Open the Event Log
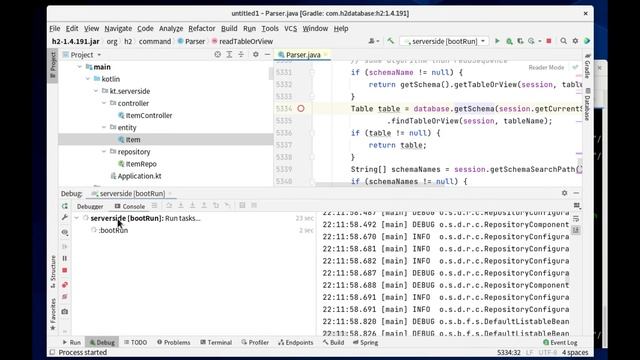Image resolution: width=640 pixels, height=360 pixels. click(560, 342)
